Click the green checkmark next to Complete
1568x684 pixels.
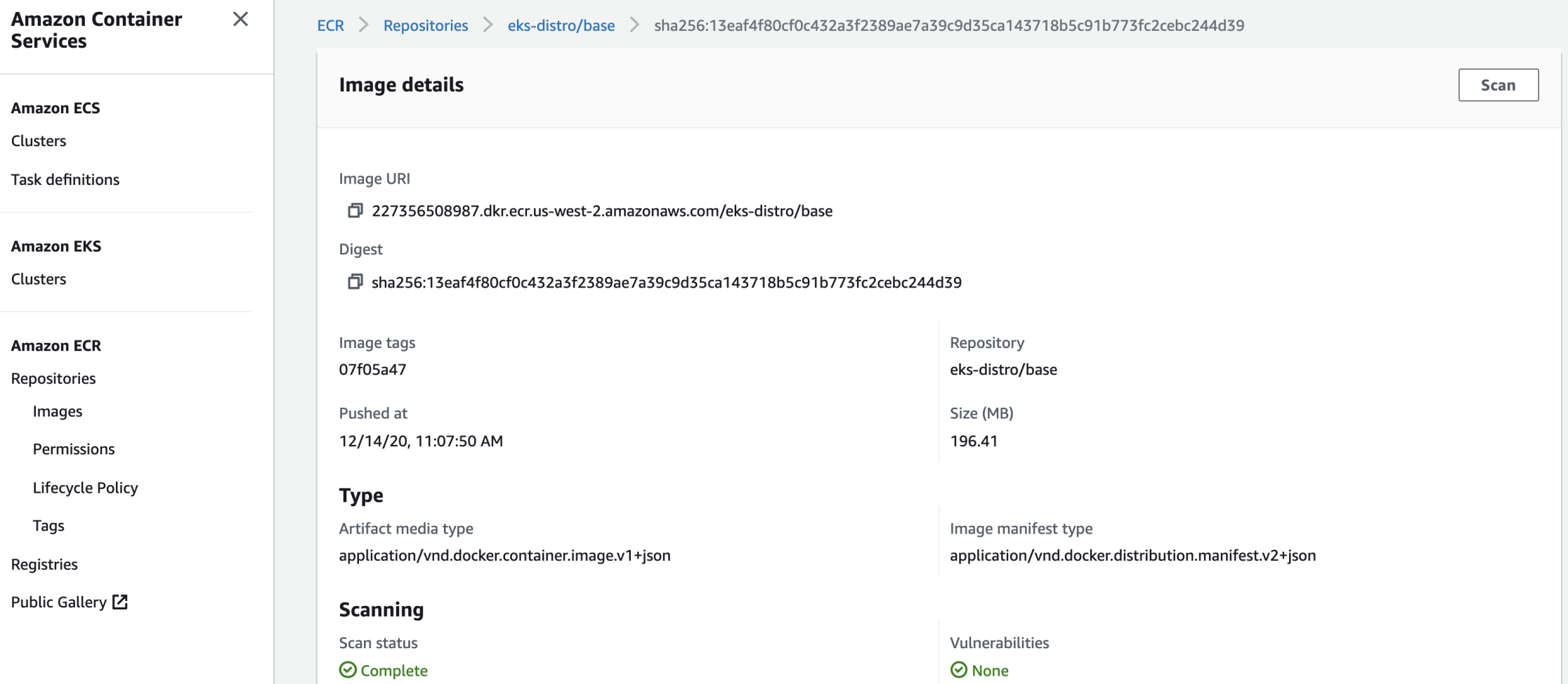[347, 670]
